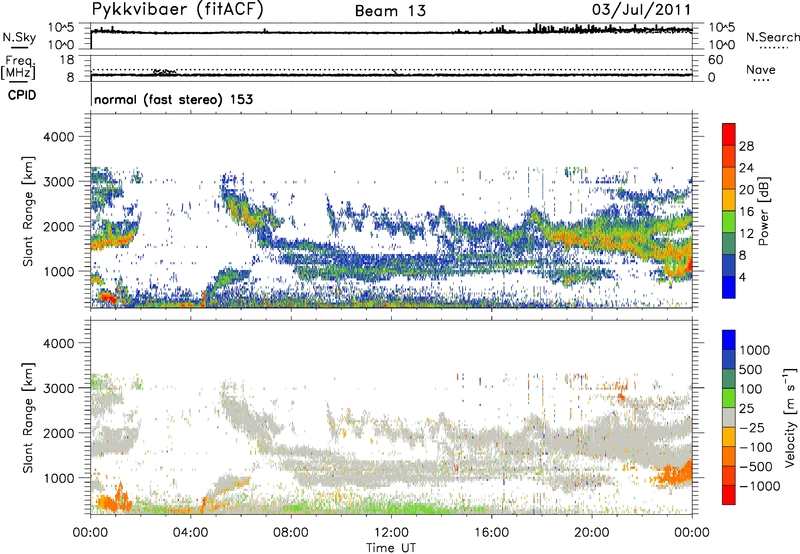This screenshot has height=554, width=800.
Task: Click the left 10^5 noise axis label
Action: (61, 28)
